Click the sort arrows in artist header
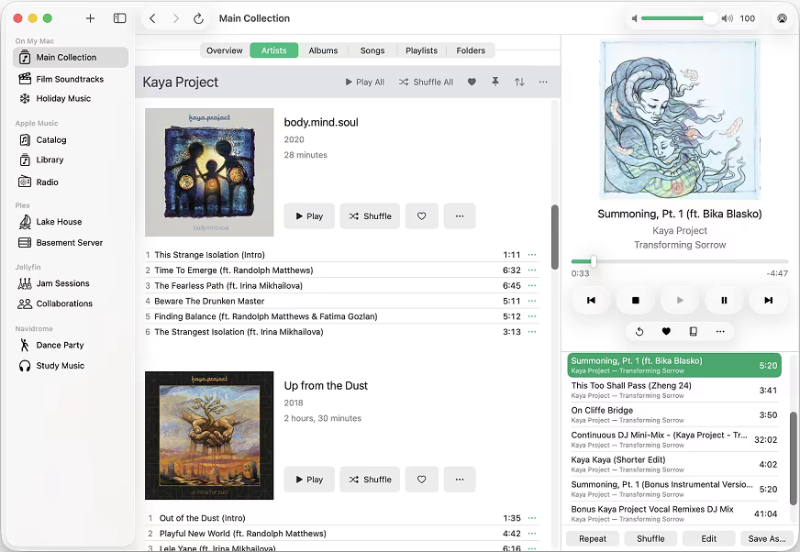The width and height of the screenshot is (800, 552). click(x=519, y=82)
